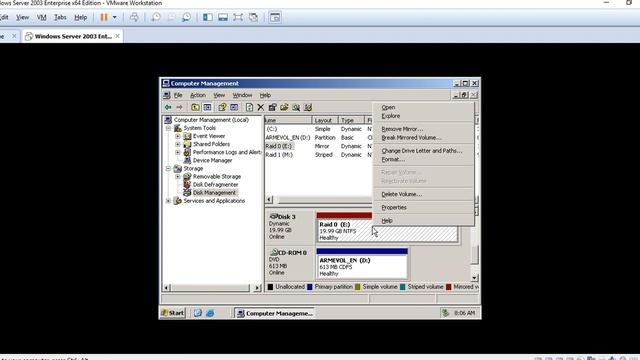Choose Break Mirrored Volume... from context menu

point(411,138)
